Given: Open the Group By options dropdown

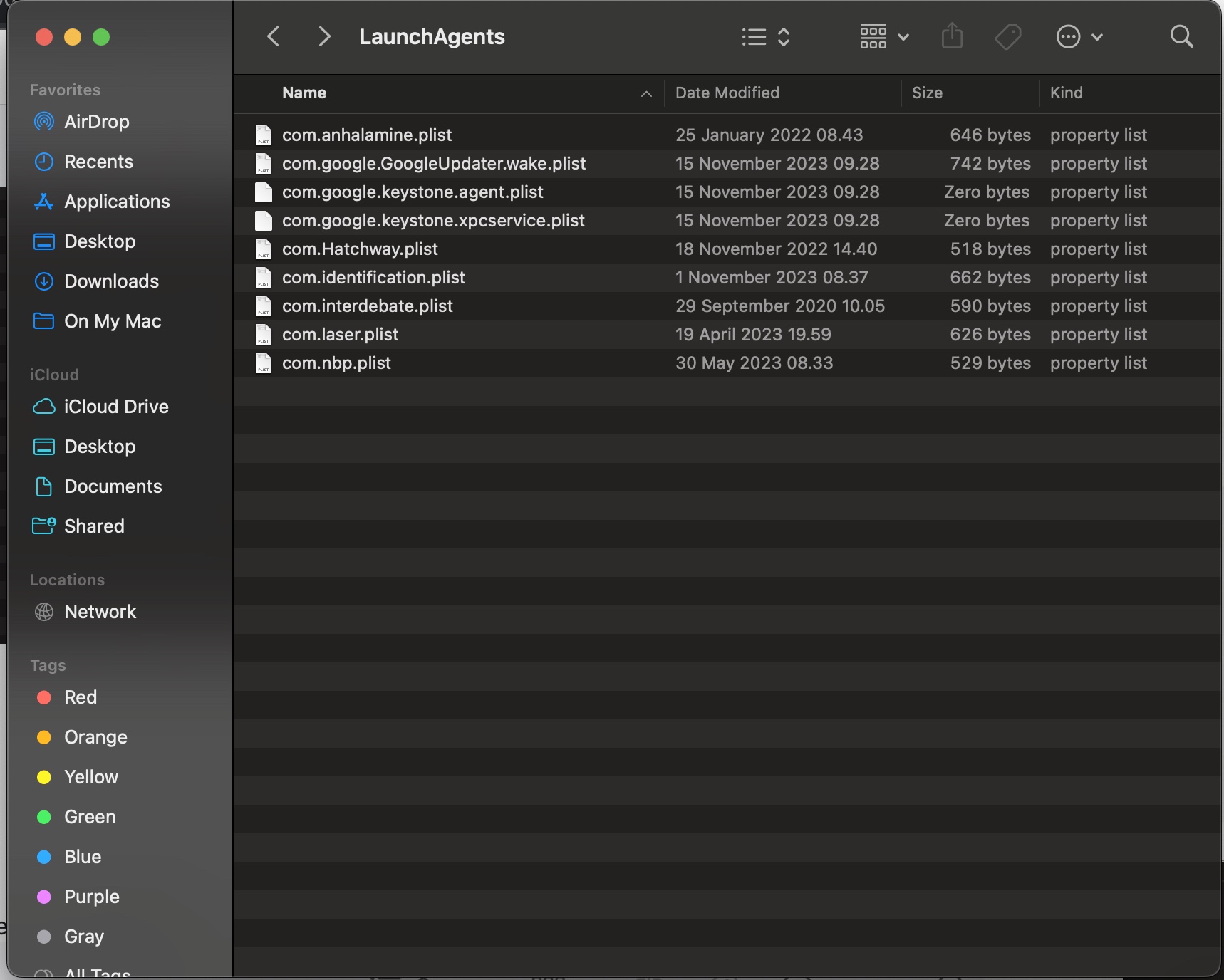Looking at the screenshot, I should click(884, 36).
